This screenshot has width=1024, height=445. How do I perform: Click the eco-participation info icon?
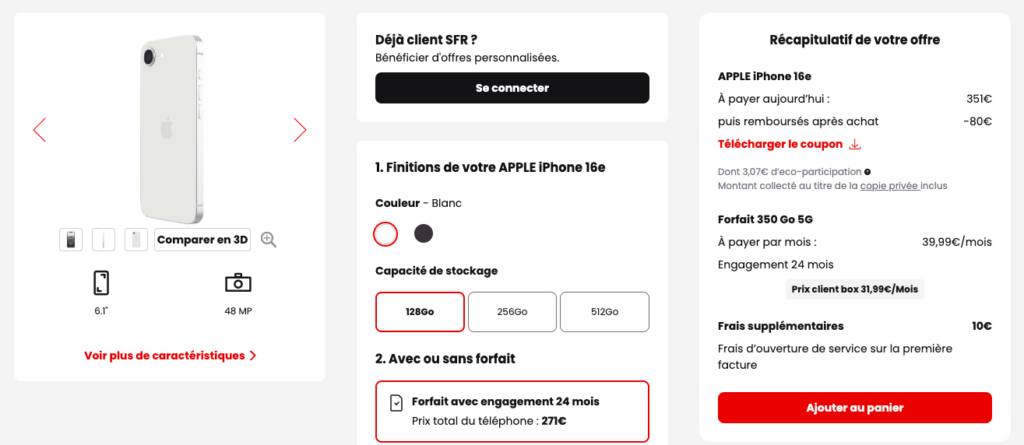click(867, 172)
